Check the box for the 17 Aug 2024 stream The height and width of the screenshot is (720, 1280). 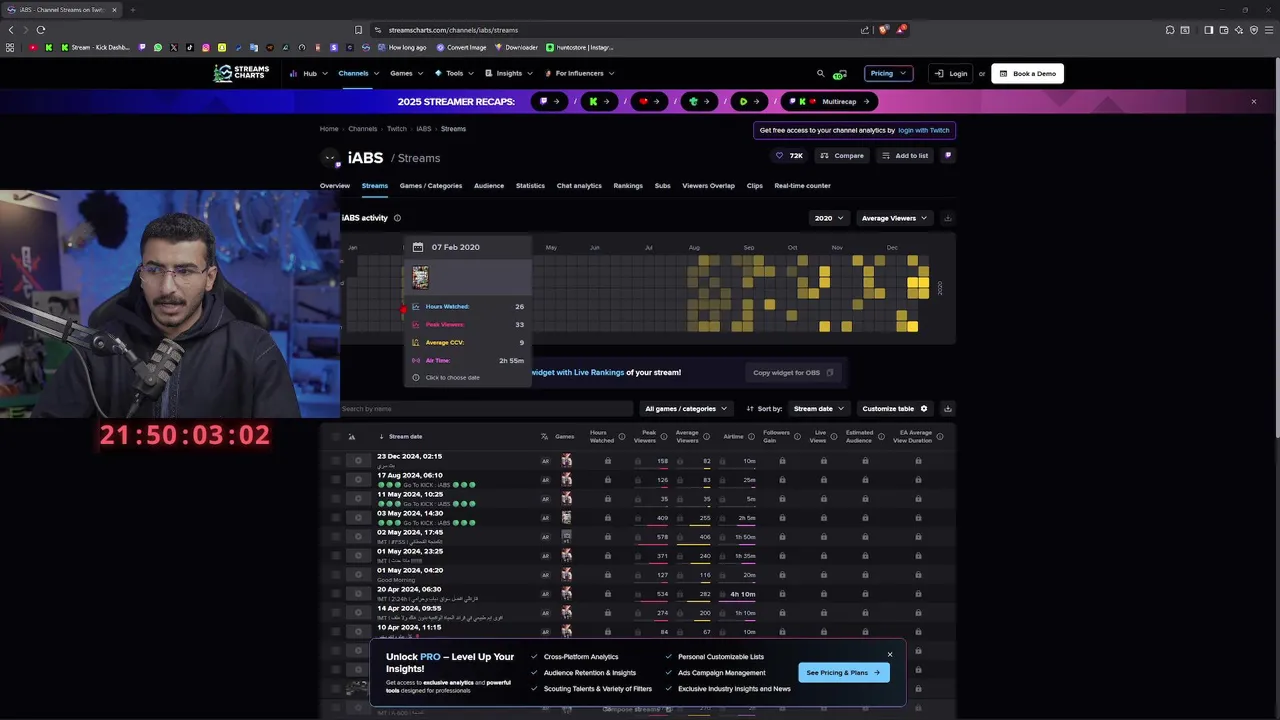(335, 480)
